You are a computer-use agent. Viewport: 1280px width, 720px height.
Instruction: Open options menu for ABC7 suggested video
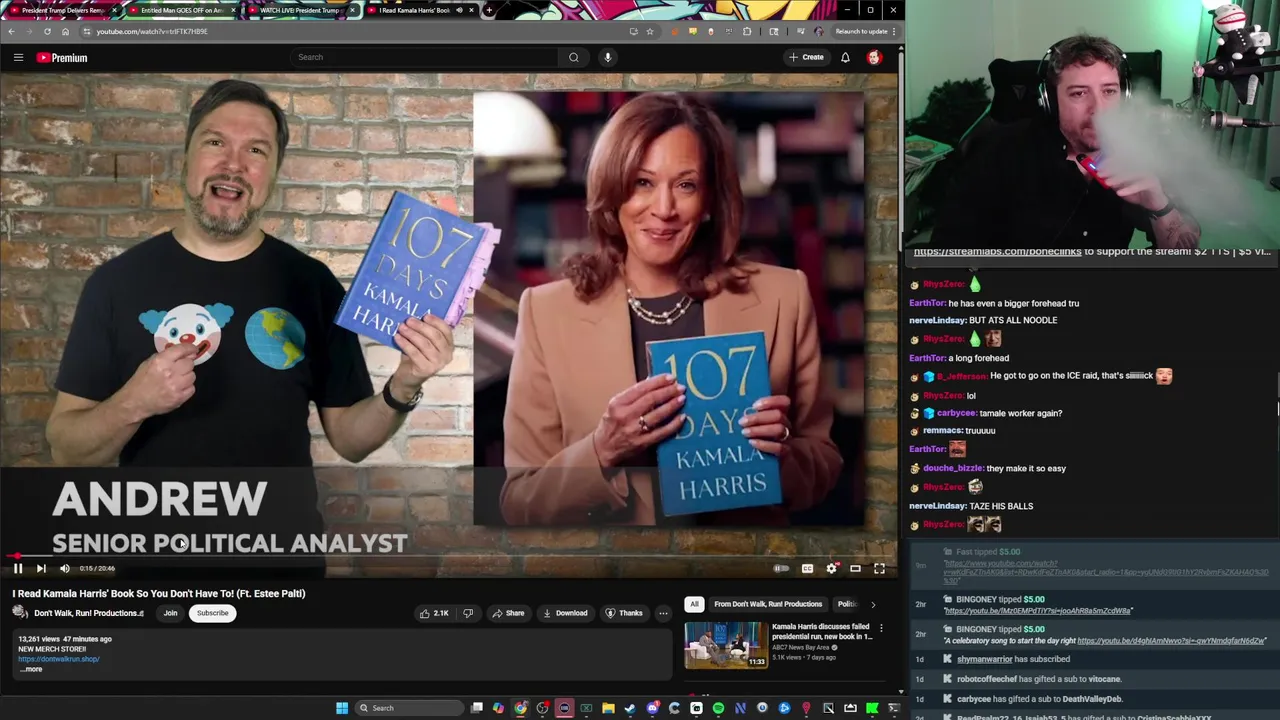tap(881, 628)
